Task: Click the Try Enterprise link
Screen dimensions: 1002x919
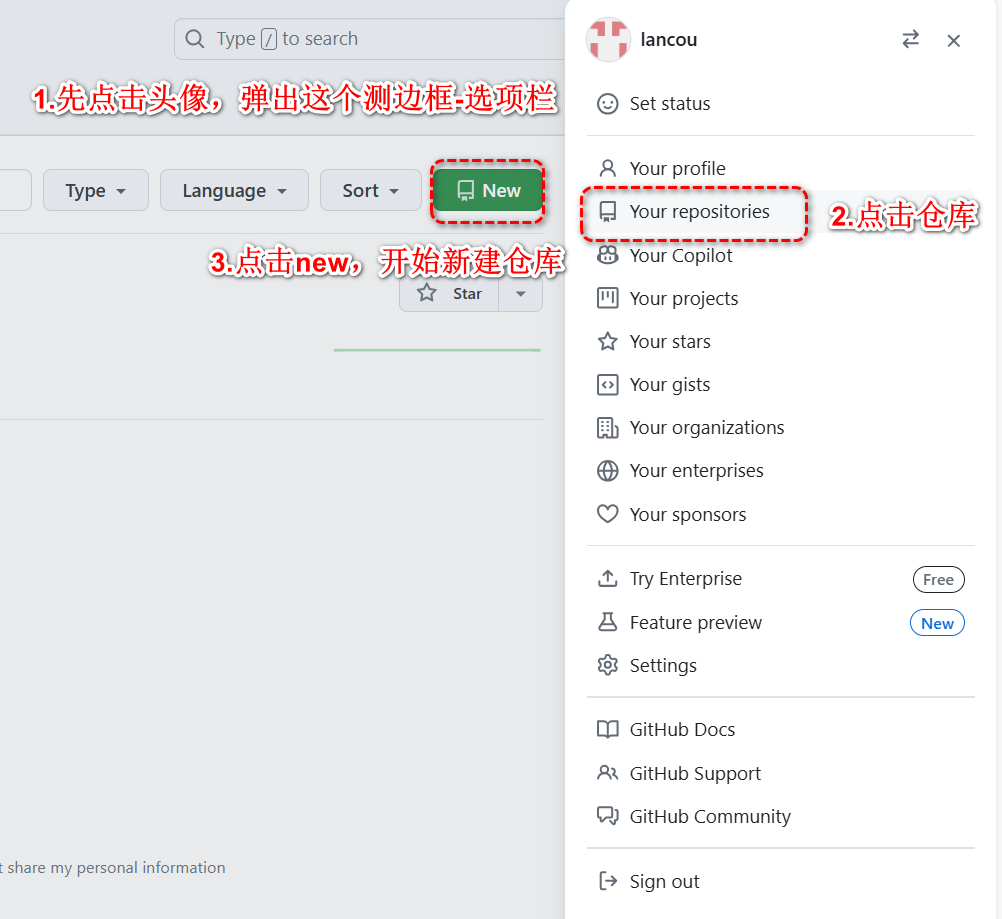Action: (x=686, y=578)
